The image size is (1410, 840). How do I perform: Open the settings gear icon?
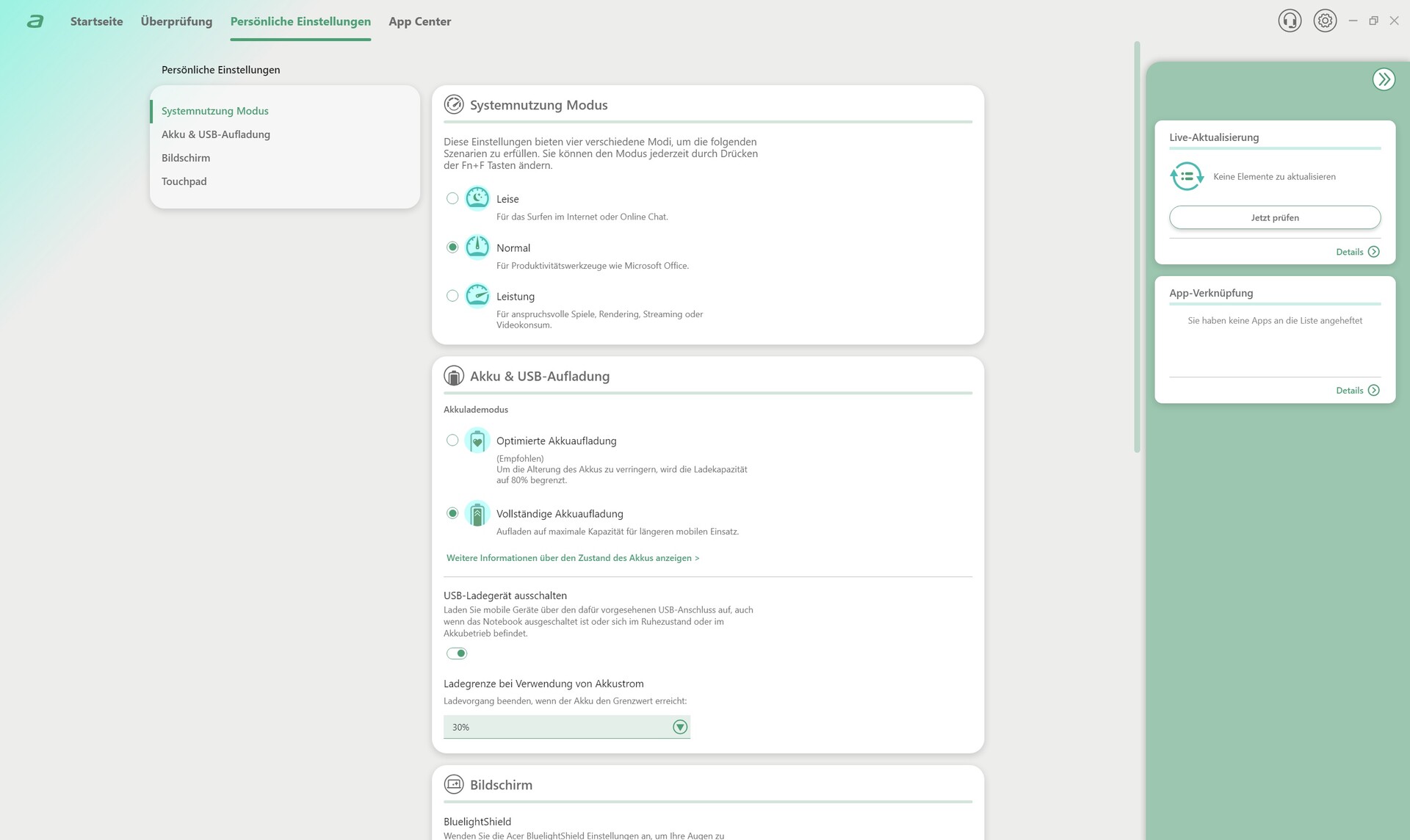click(x=1325, y=21)
